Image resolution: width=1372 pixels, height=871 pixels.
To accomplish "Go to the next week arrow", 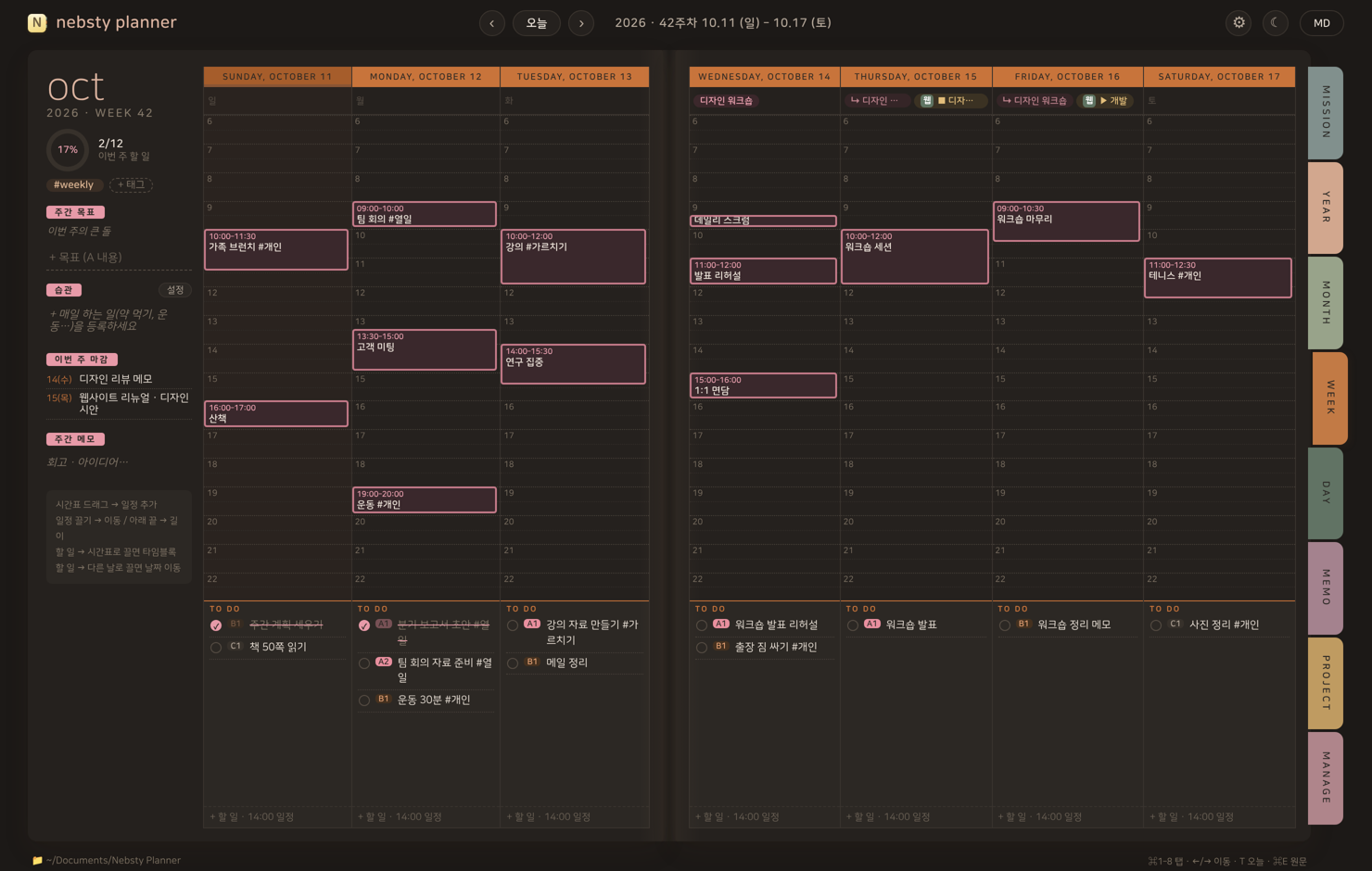I will [x=581, y=23].
